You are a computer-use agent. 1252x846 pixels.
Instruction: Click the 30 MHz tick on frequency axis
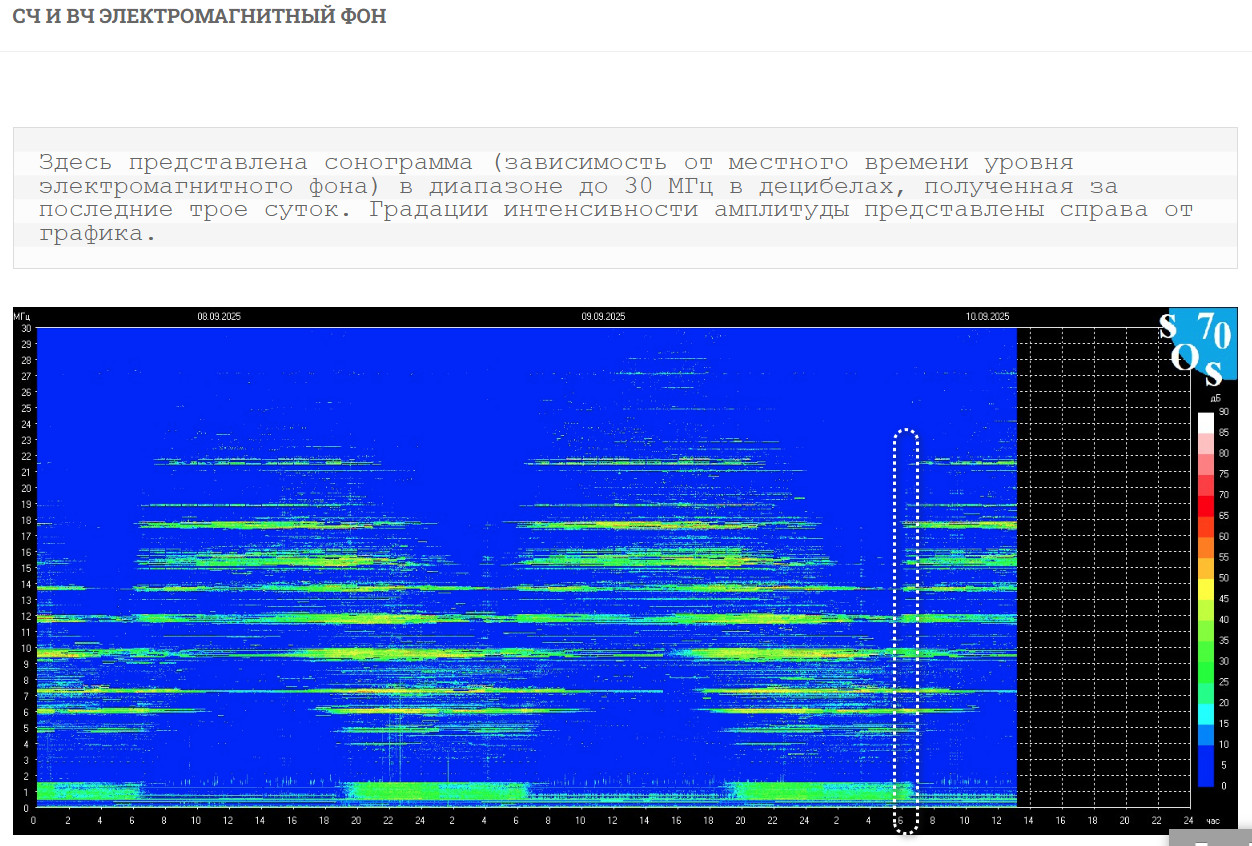[26, 328]
